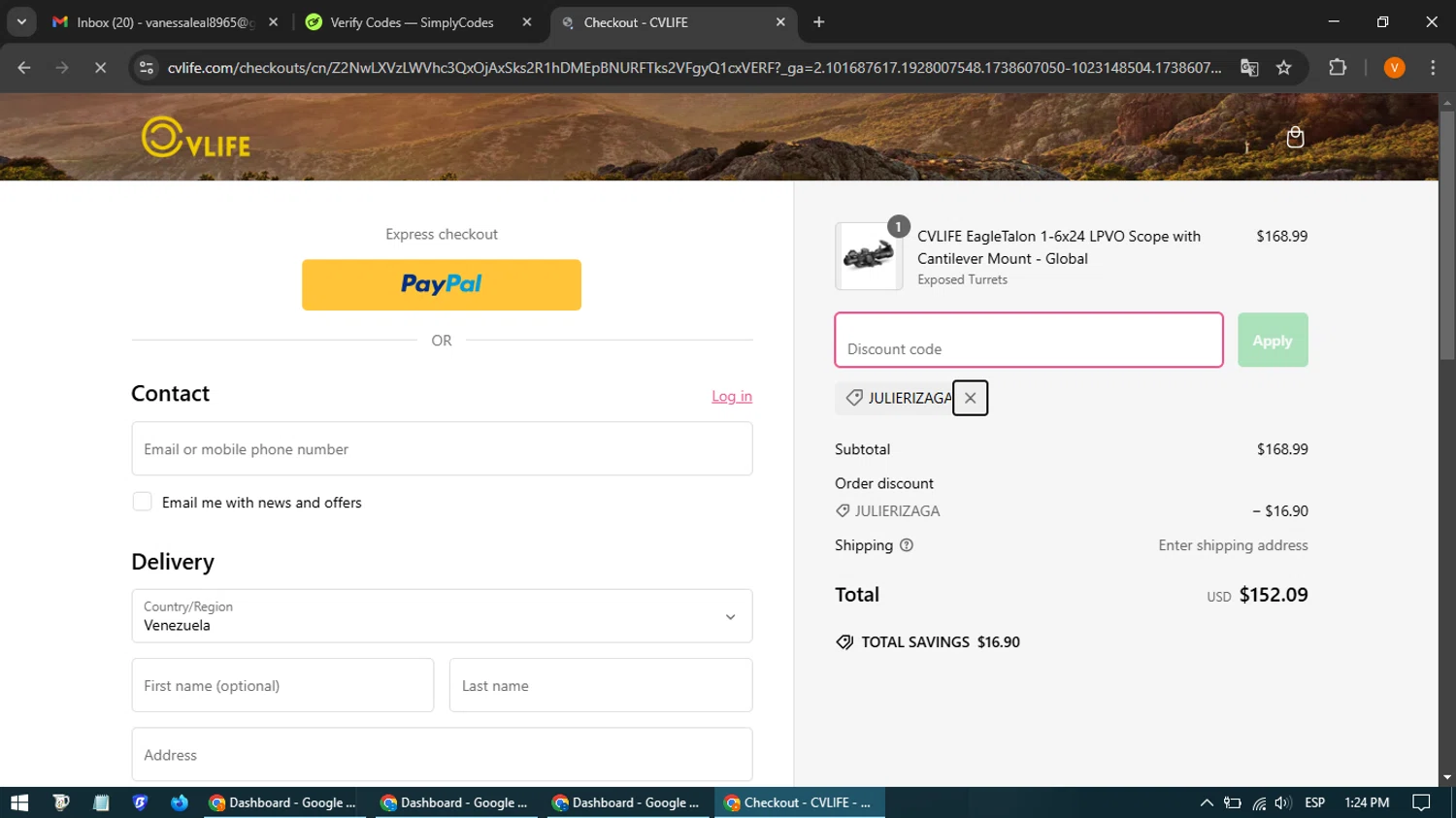Open the tab search dropdown arrow
The width and height of the screenshot is (1456, 818).
tap(21, 21)
